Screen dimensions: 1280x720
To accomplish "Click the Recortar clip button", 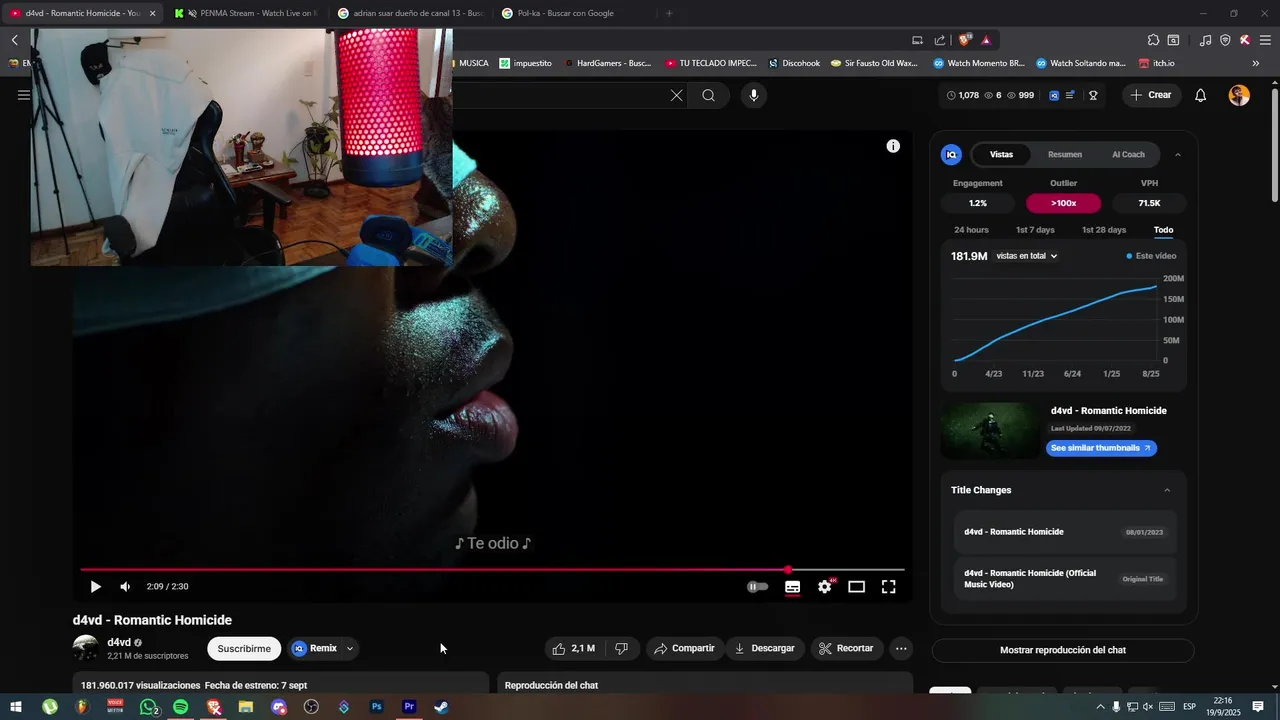I will [846, 648].
